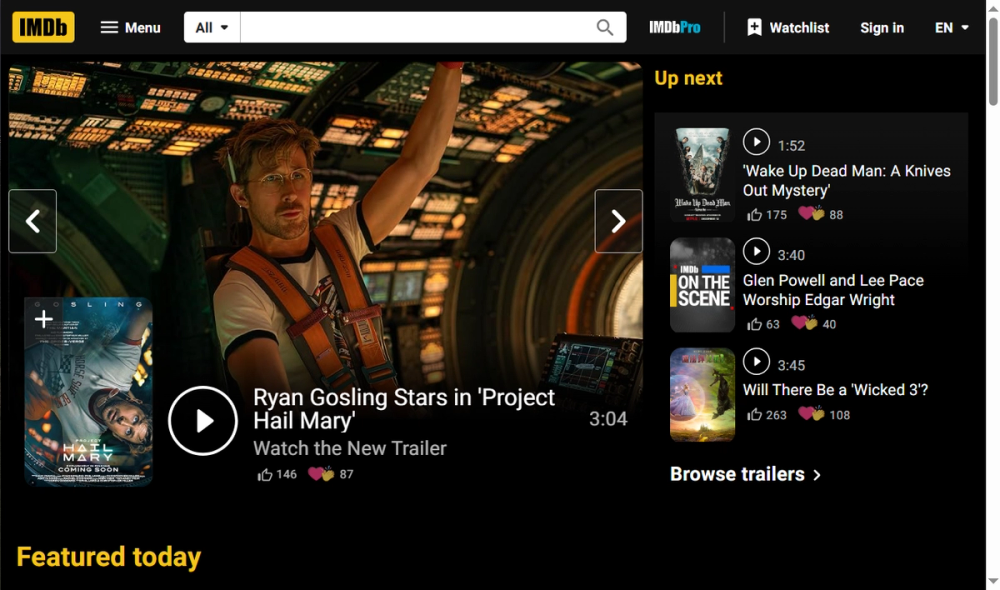Select the Wicked poster thumbnail
Screen dimensions: 1000x590
pos(702,394)
